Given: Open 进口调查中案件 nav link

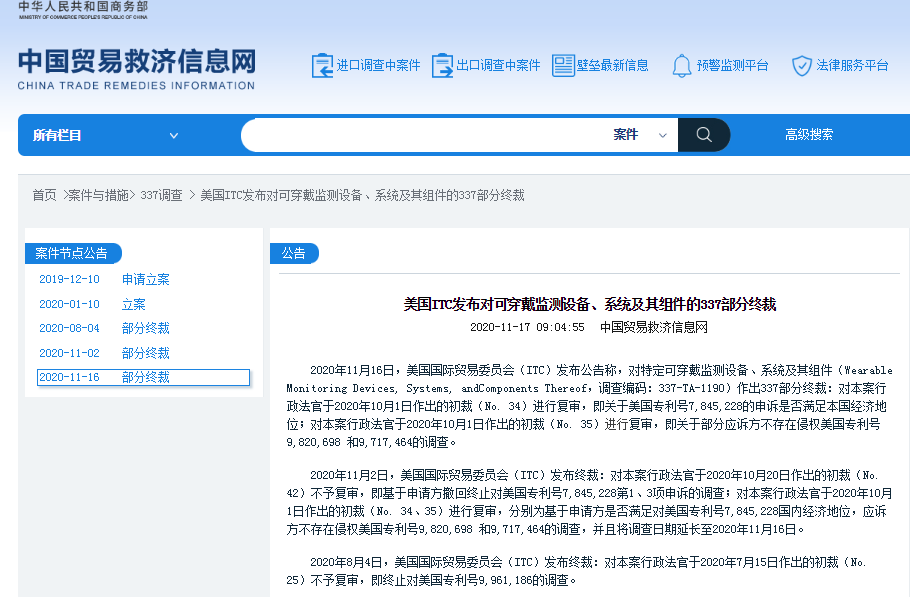Looking at the screenshot, I should (x=378, y=66).
